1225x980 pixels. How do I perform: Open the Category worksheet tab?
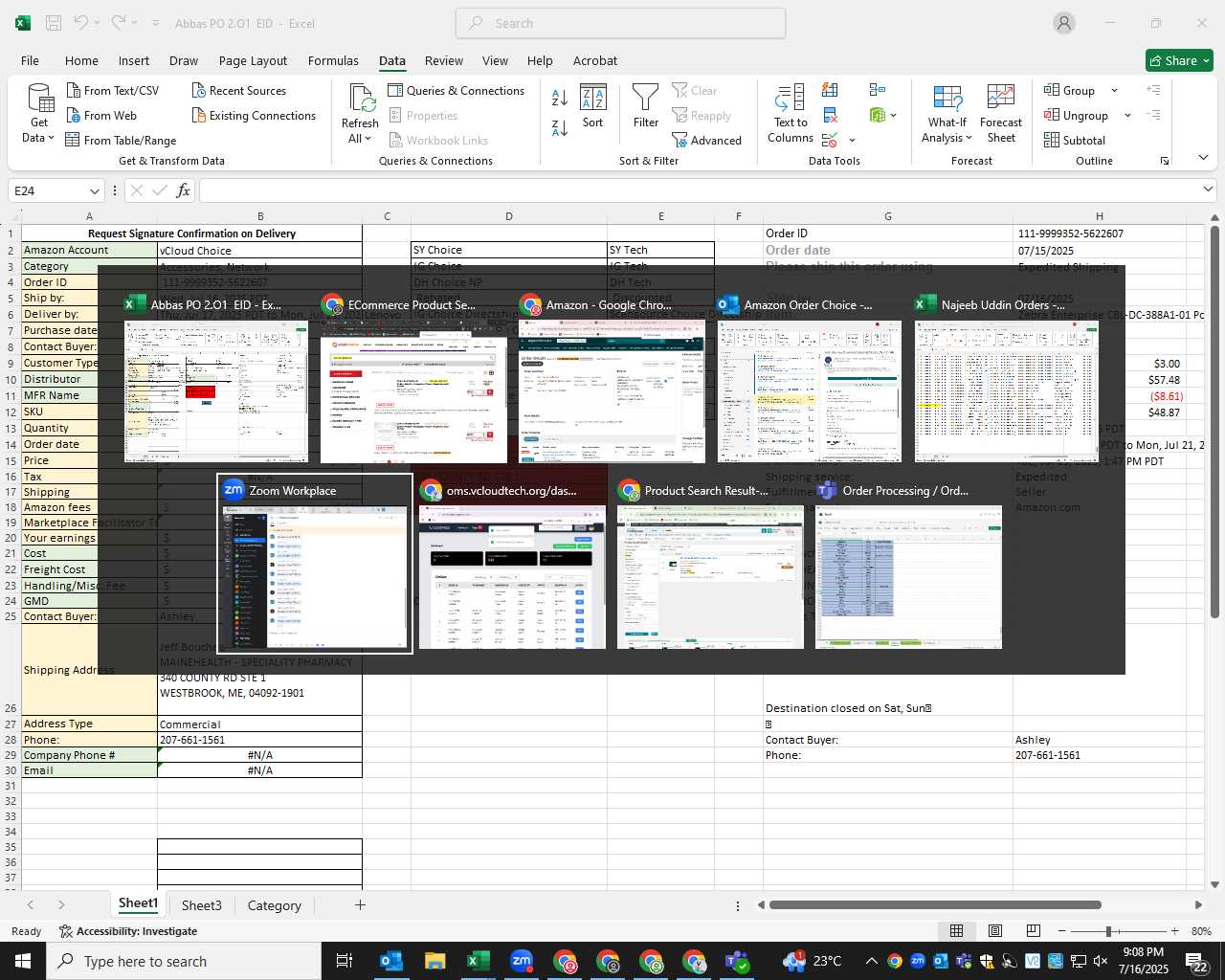[274, 904]
